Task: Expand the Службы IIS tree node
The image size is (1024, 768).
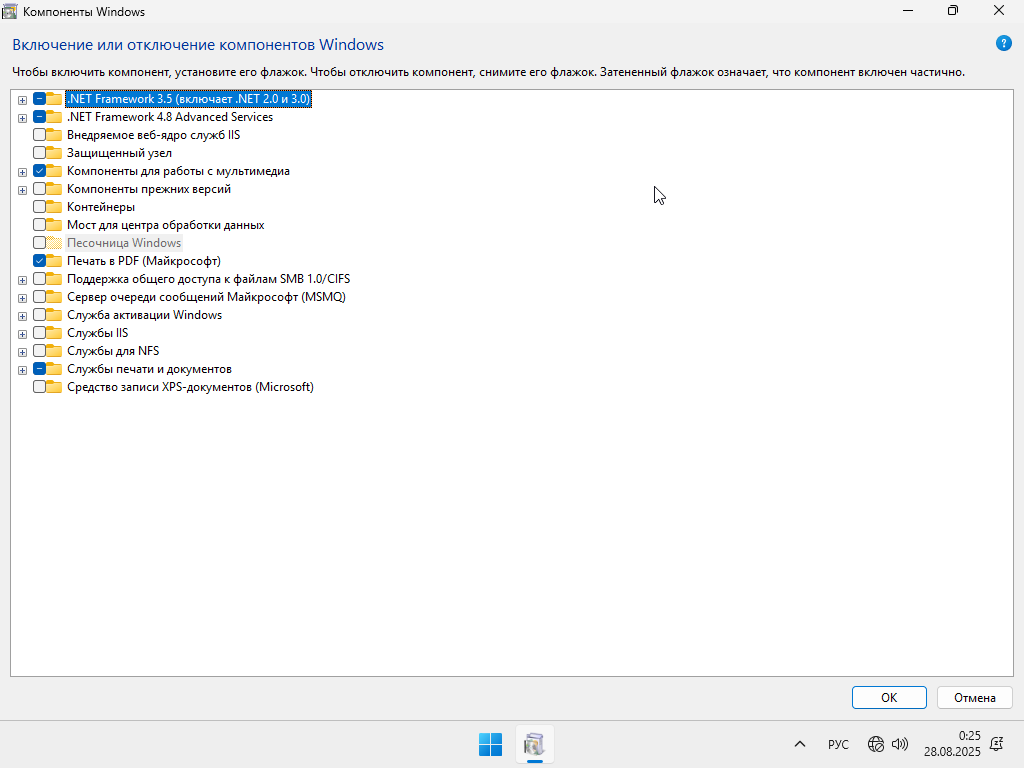Action: coord(22,334)
